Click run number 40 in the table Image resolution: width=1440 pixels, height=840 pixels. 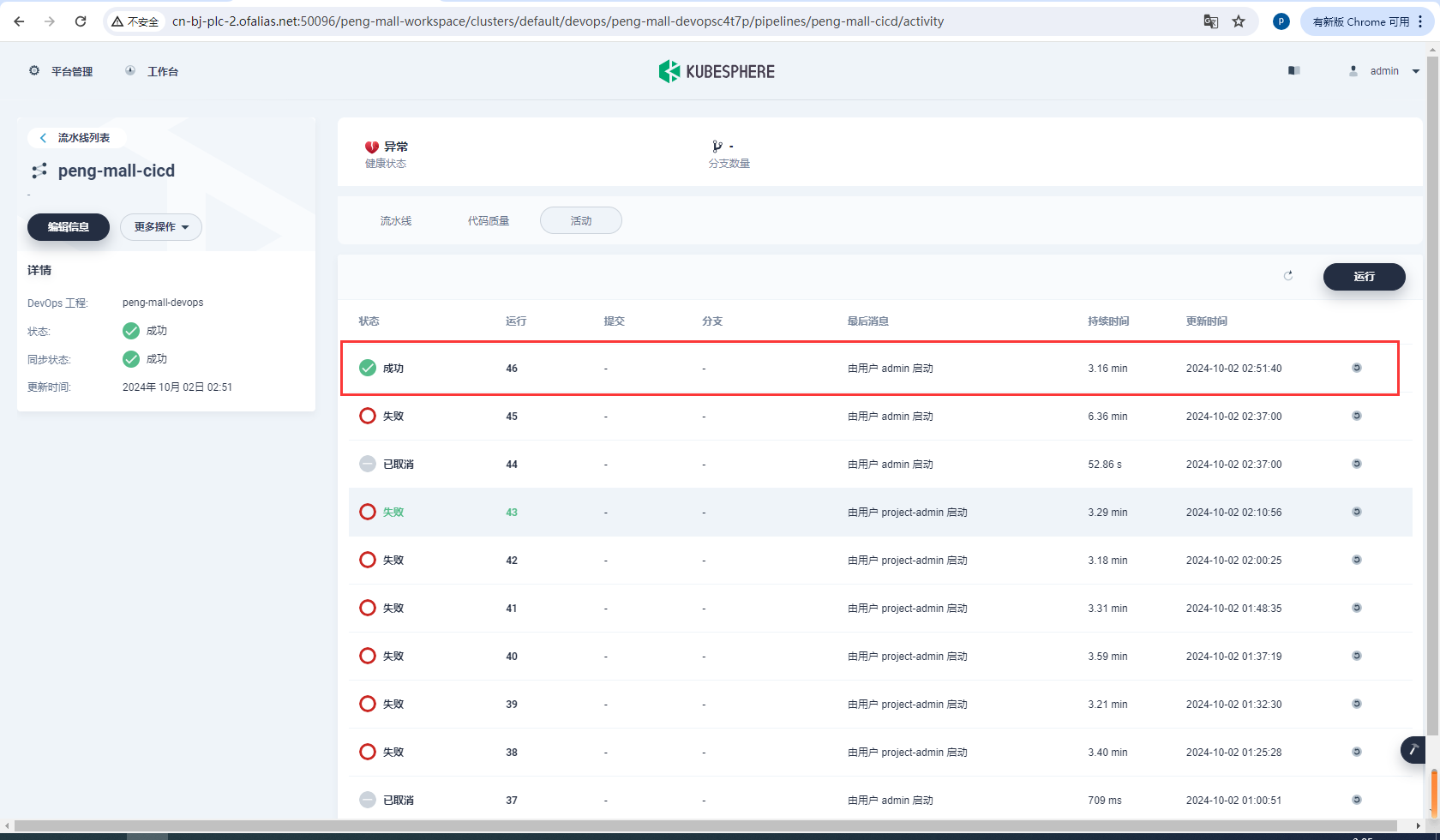pyautogui.click(x=512, y=657)
